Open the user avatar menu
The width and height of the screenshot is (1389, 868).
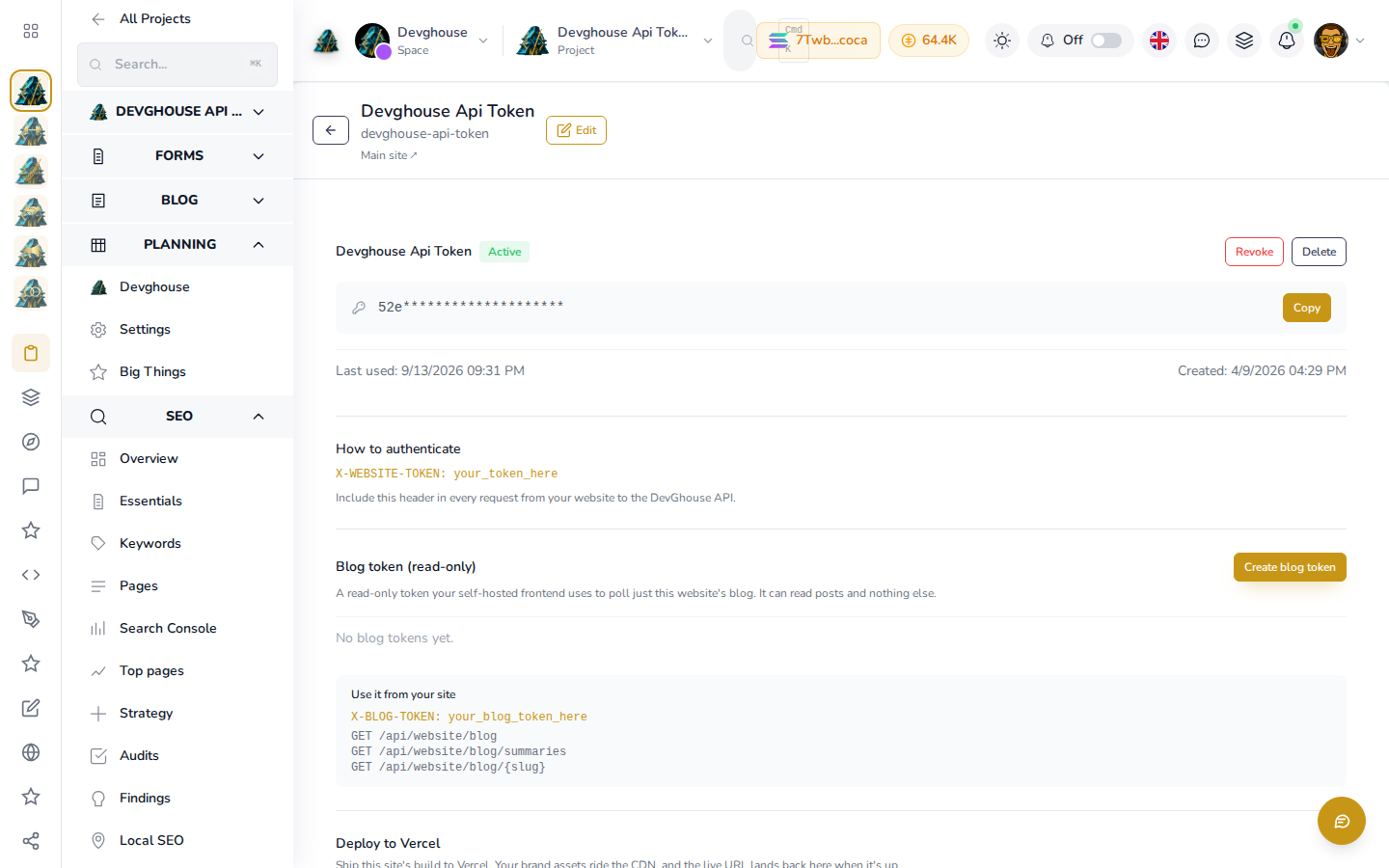(x=1340, y=41)
